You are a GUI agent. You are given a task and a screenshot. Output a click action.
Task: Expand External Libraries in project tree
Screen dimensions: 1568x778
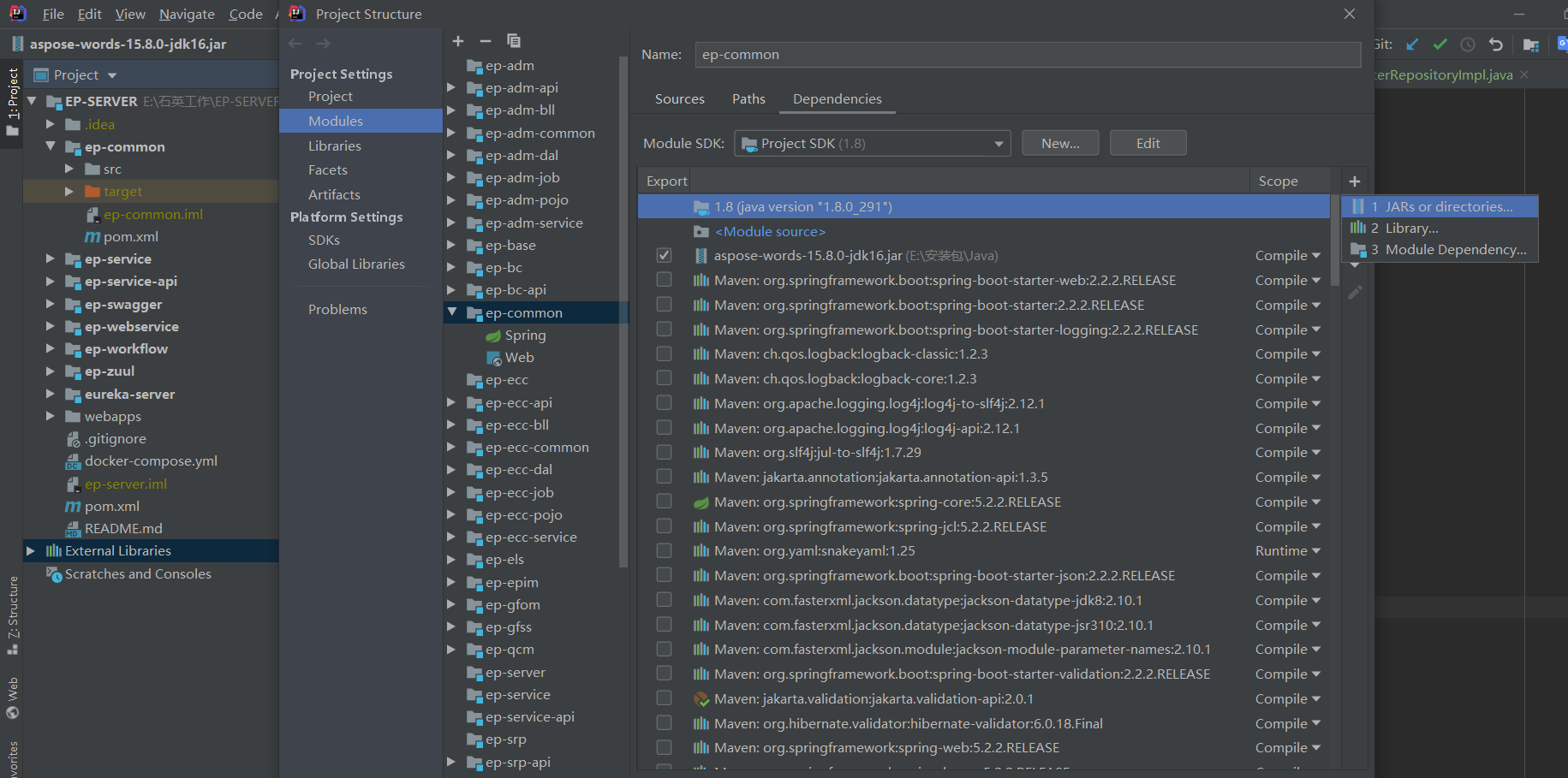pyautogui.click(x=31, y=551)
